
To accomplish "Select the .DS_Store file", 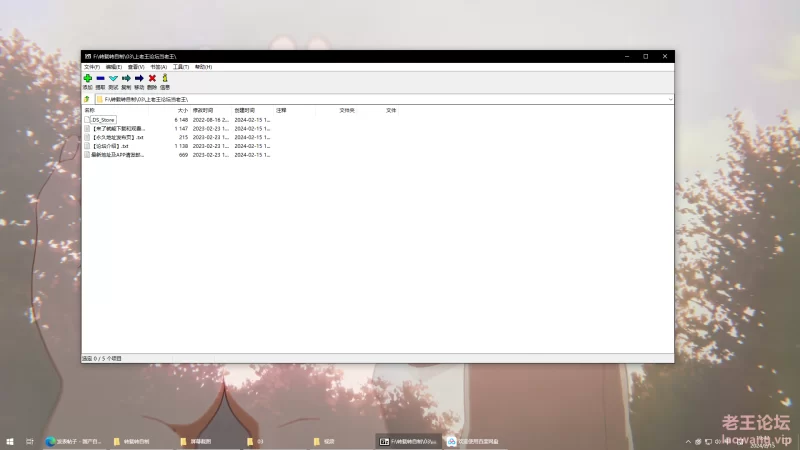I will point(103,120).
